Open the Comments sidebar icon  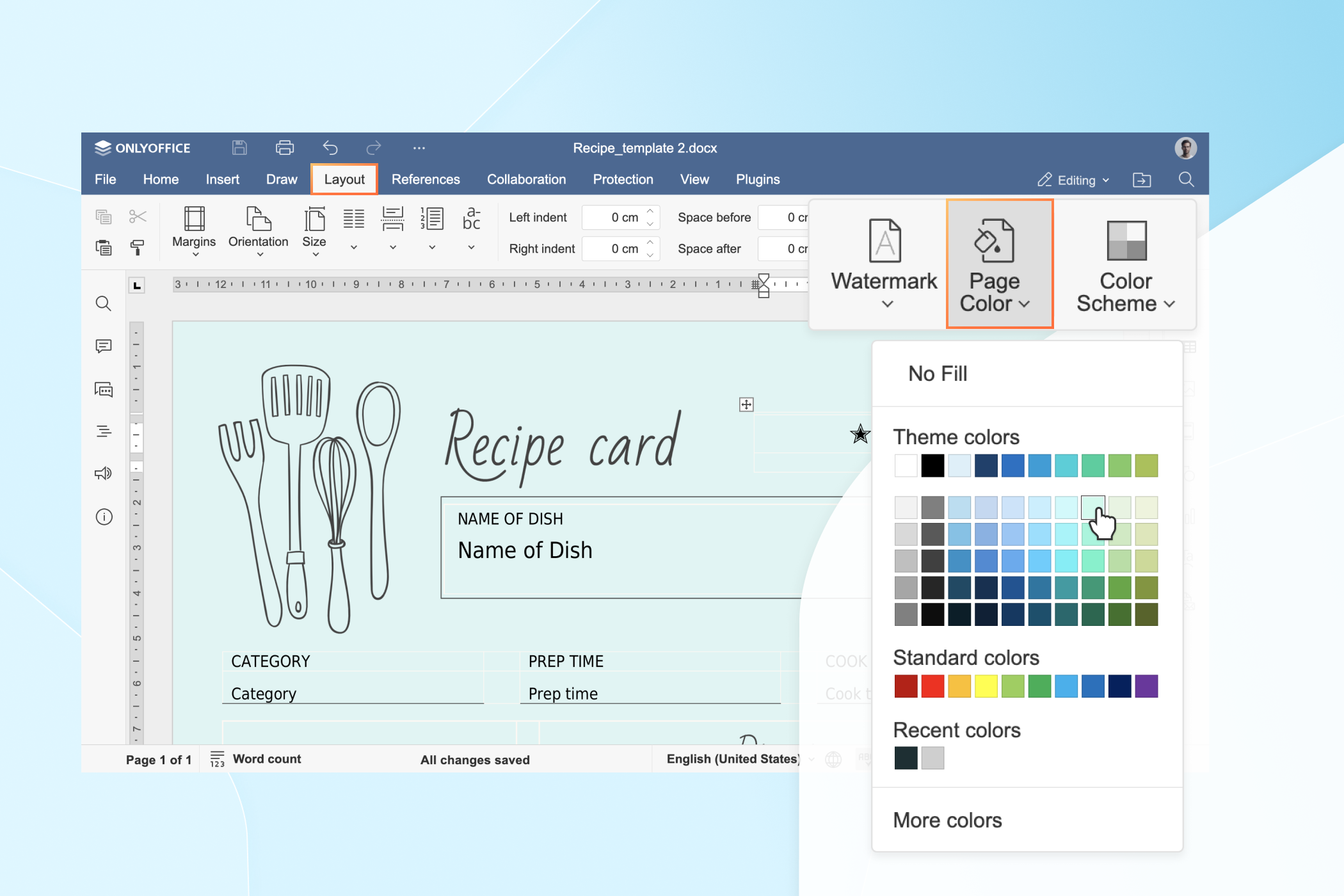(104, 346)
